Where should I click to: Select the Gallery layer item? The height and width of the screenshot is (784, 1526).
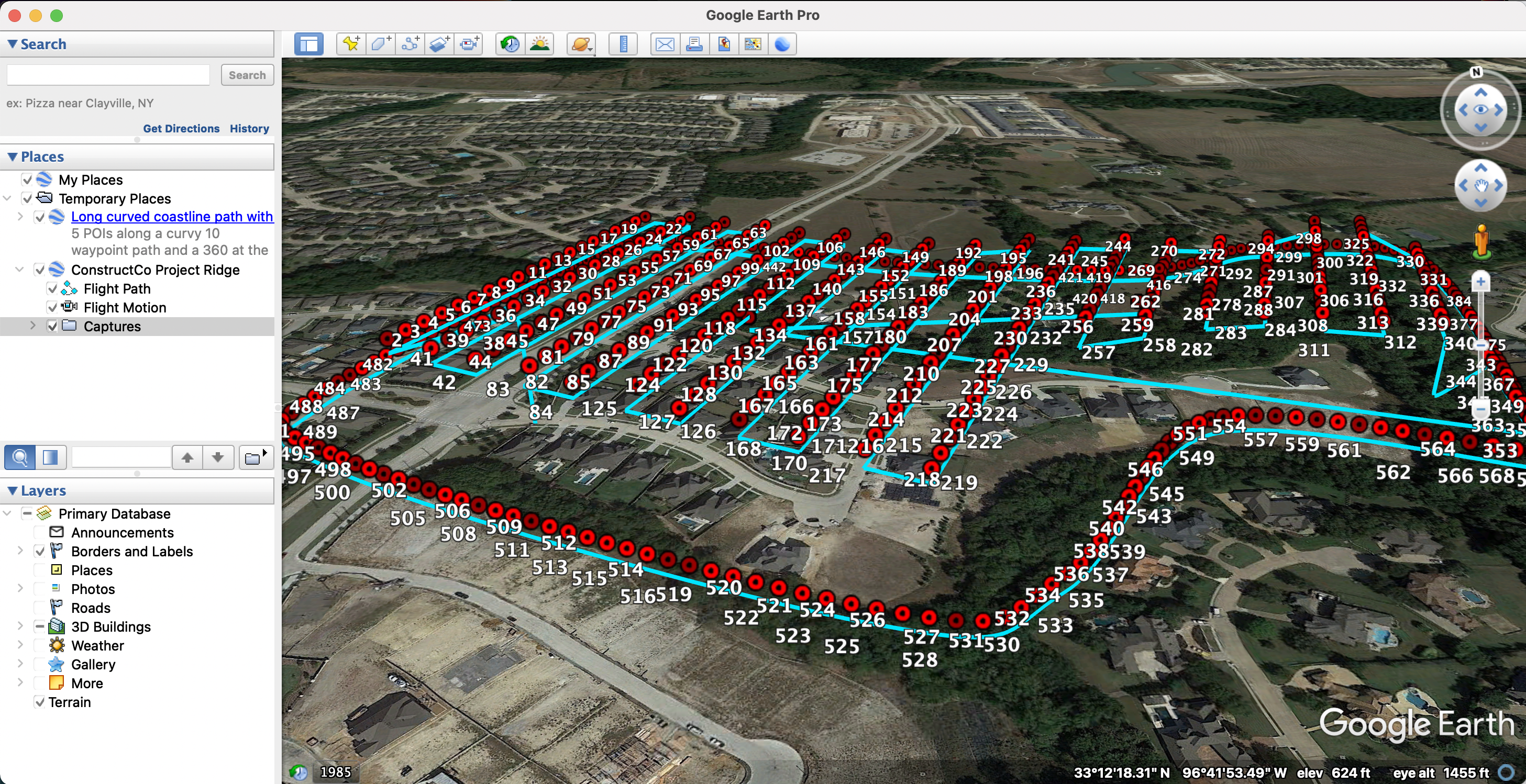click(x=93, y=664)
